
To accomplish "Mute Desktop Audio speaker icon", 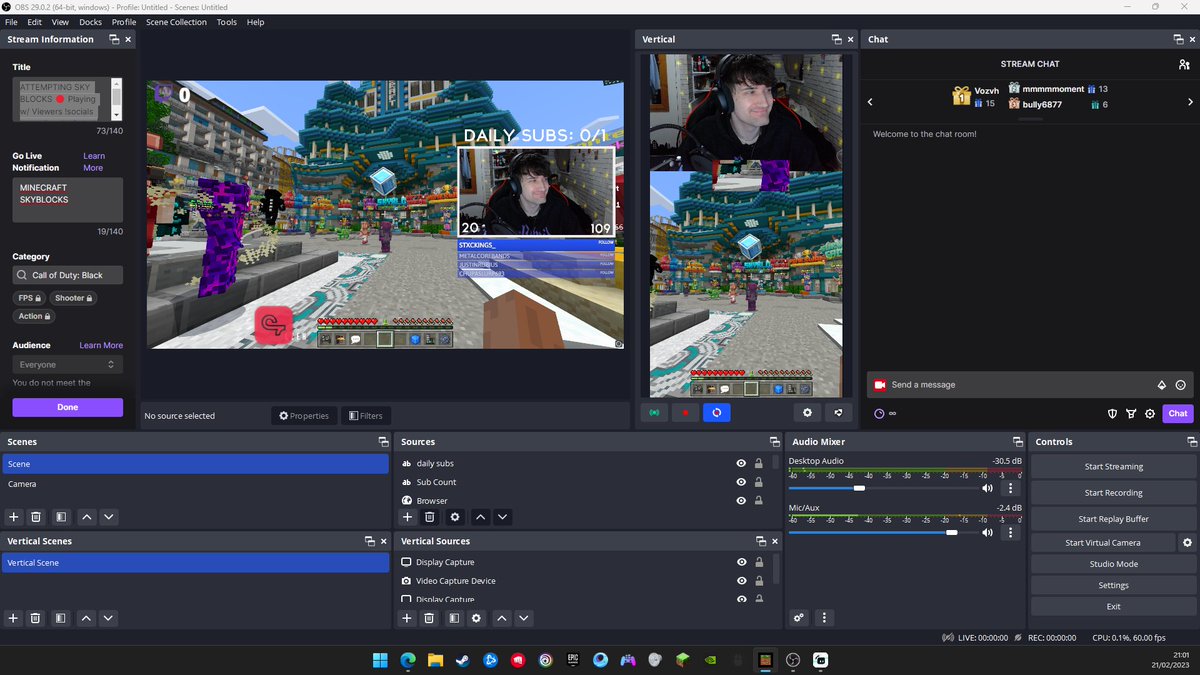I will 987,488.
